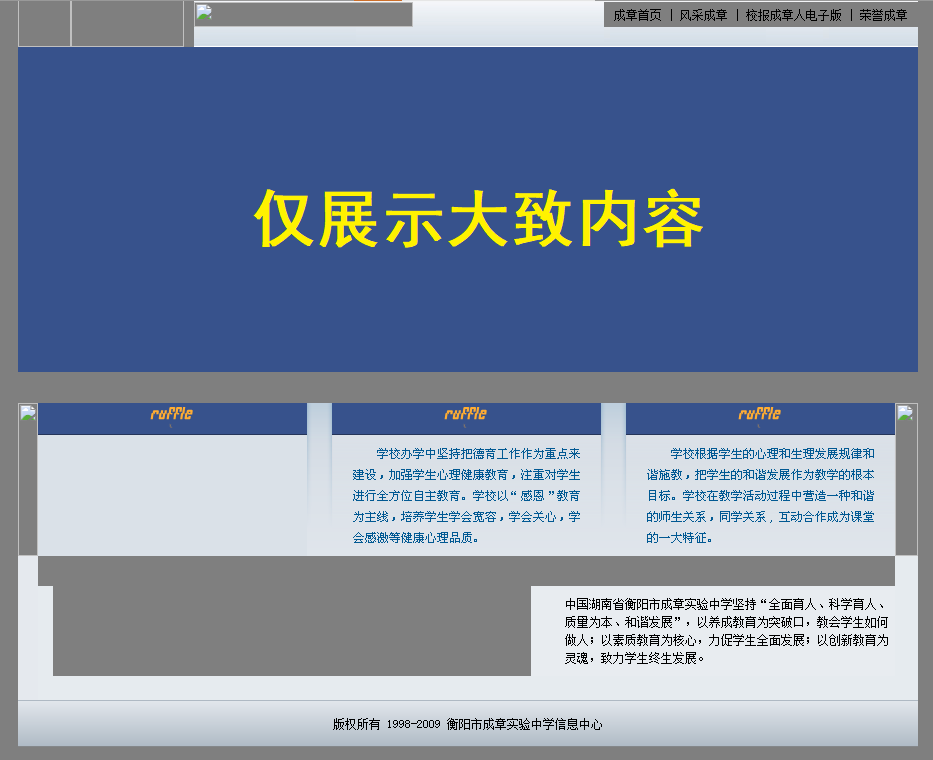Click the 成章首页 navigation link
The width and height of the screenshot is (933, 760).
(x=637, y=15)
